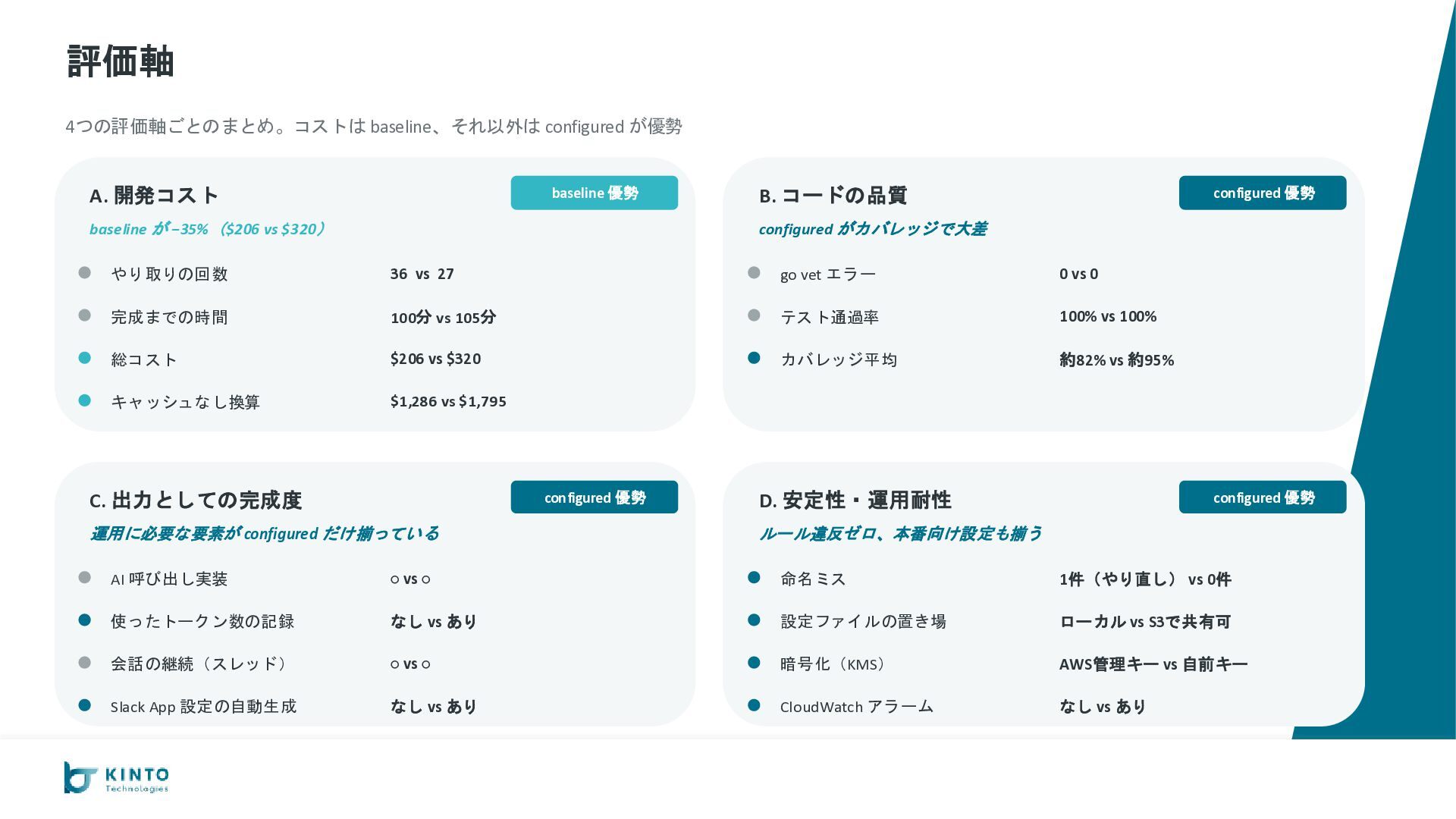The width and height of the screenshot is (1456, 819).
Task: Click heading A. 開発コスト
Action: click(154, 196)
